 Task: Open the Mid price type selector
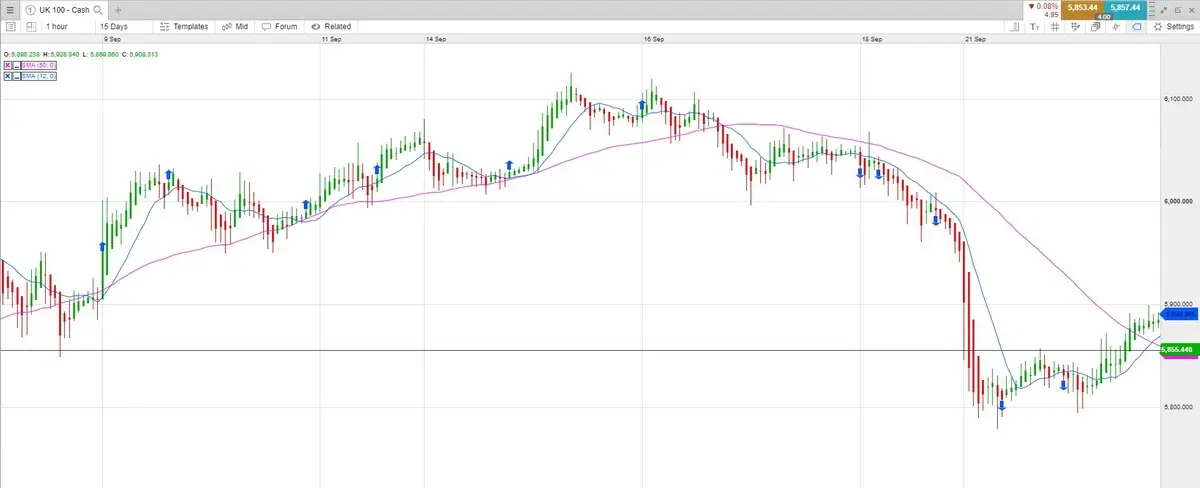click(x=239, y=26)
